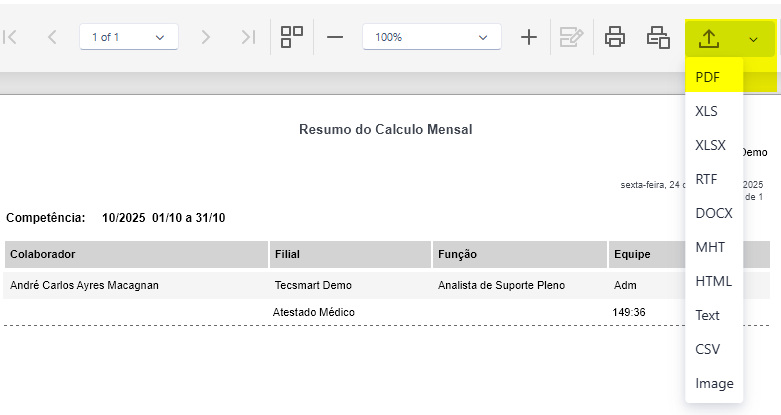Zoom in with the plus icon
The image size is (781, 415).
coord(528,37)
